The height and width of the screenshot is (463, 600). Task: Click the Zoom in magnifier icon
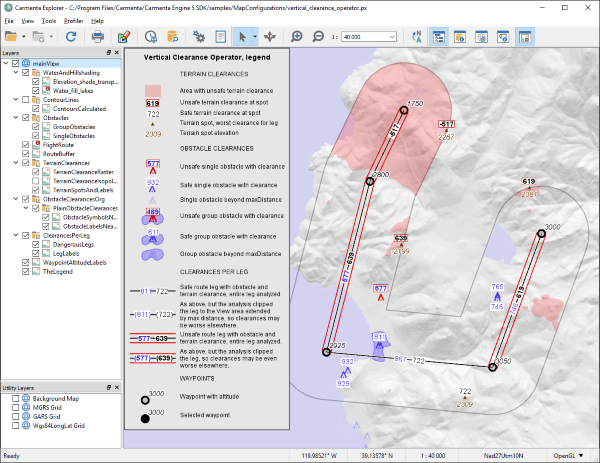[297, 36]
